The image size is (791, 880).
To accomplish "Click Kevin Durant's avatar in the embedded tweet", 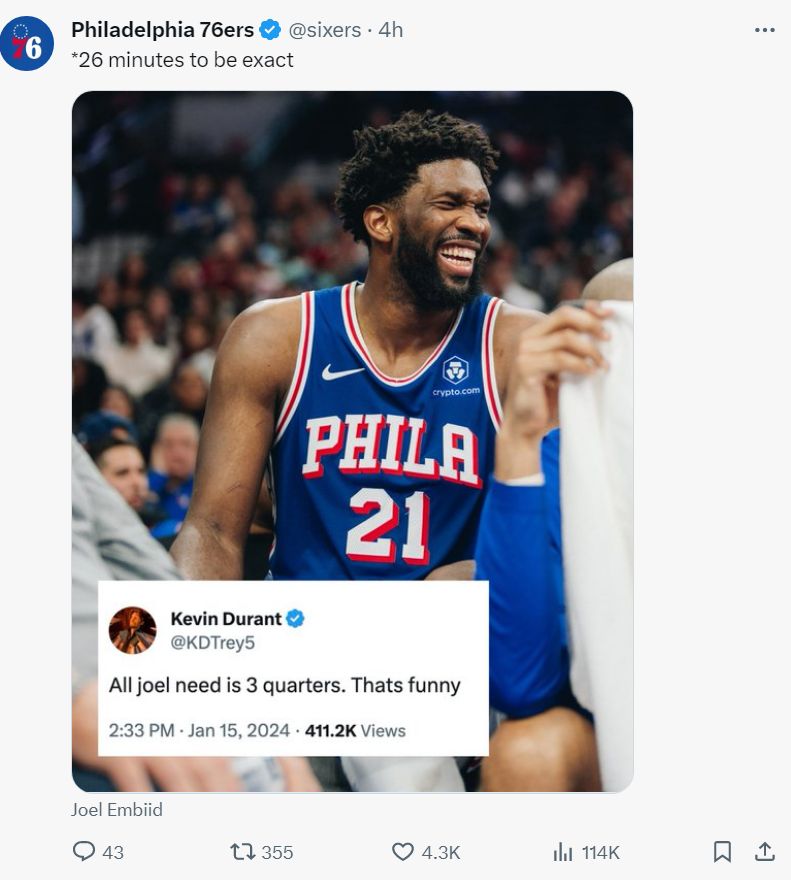I will (132, 630).
